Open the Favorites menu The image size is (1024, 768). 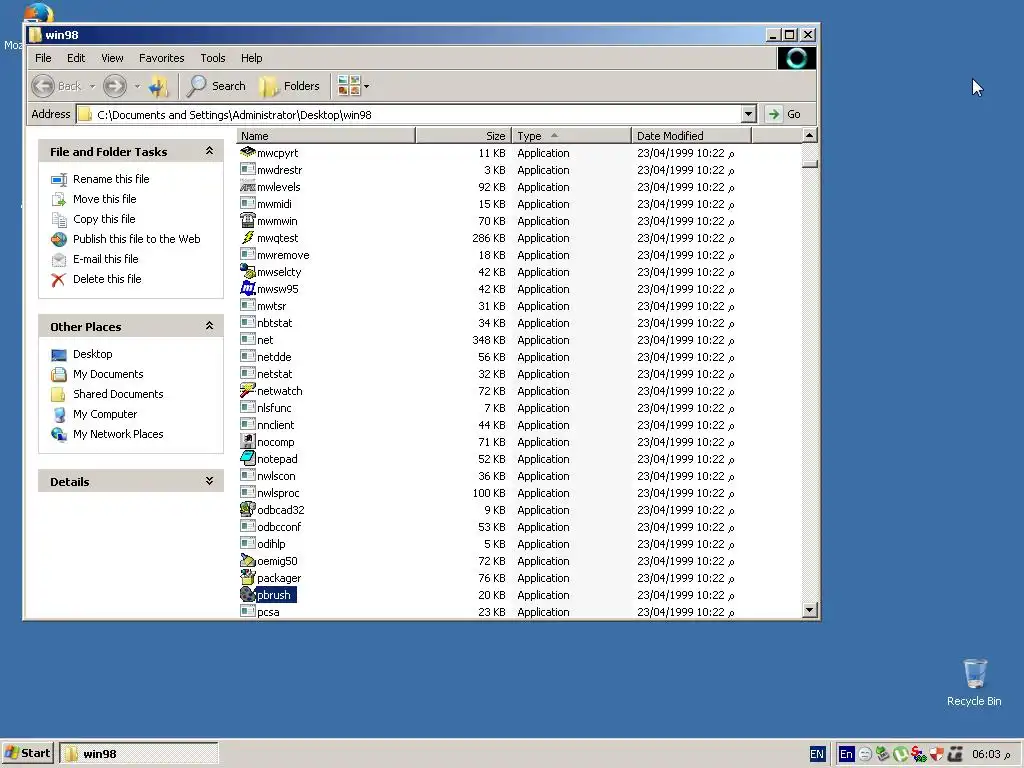pyautogui.click(x=161, y=58)
